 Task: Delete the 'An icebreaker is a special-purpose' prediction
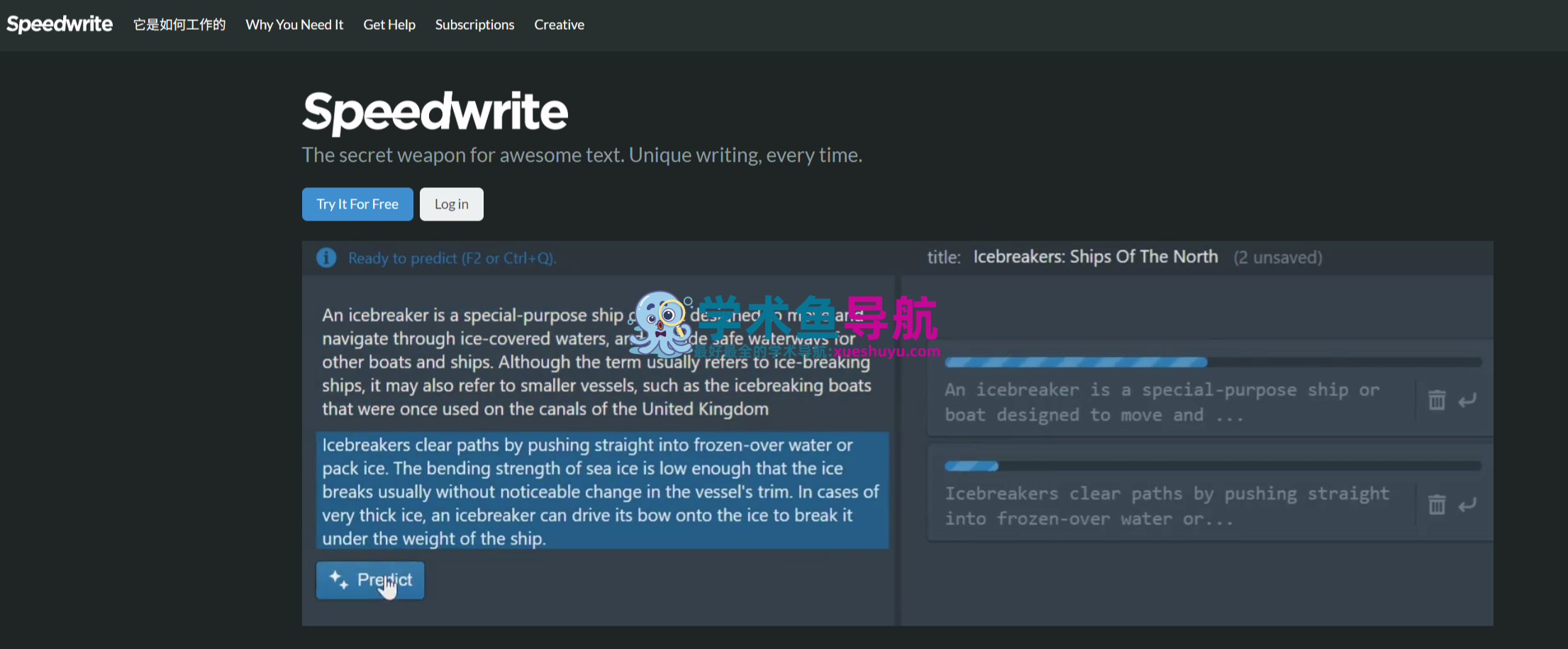pos(1437,400)
